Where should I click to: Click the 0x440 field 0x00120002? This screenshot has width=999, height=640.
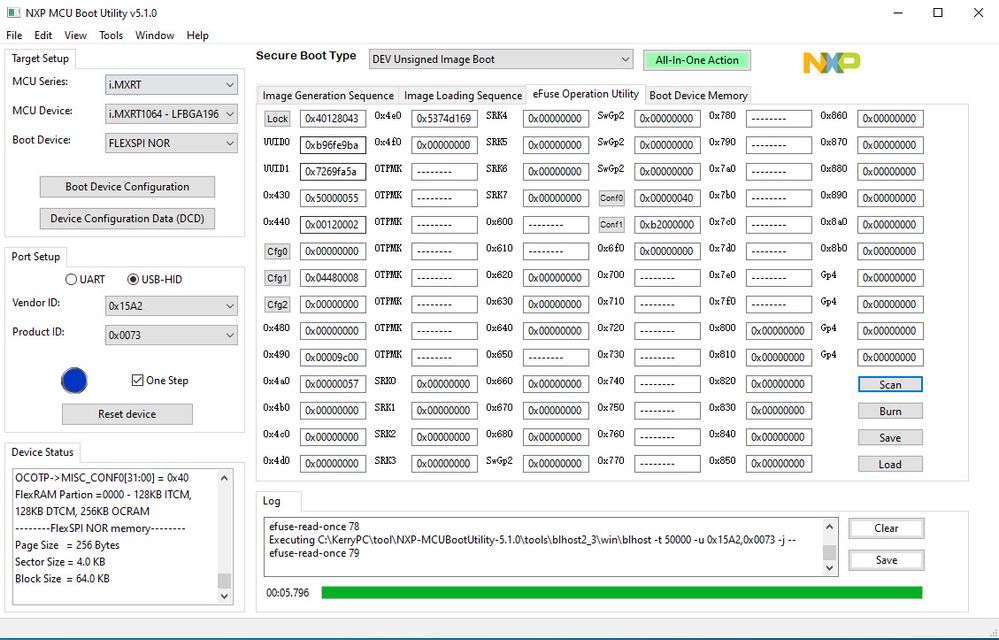pyautogui.click(x=333, y=225)
